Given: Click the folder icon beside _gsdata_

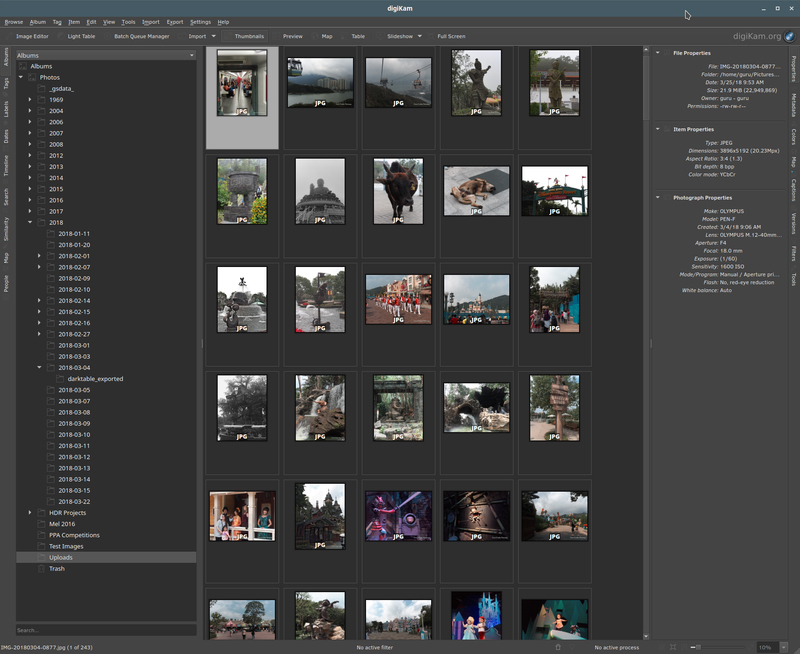Looking at the screenshot, I should [x=41, y=88].
